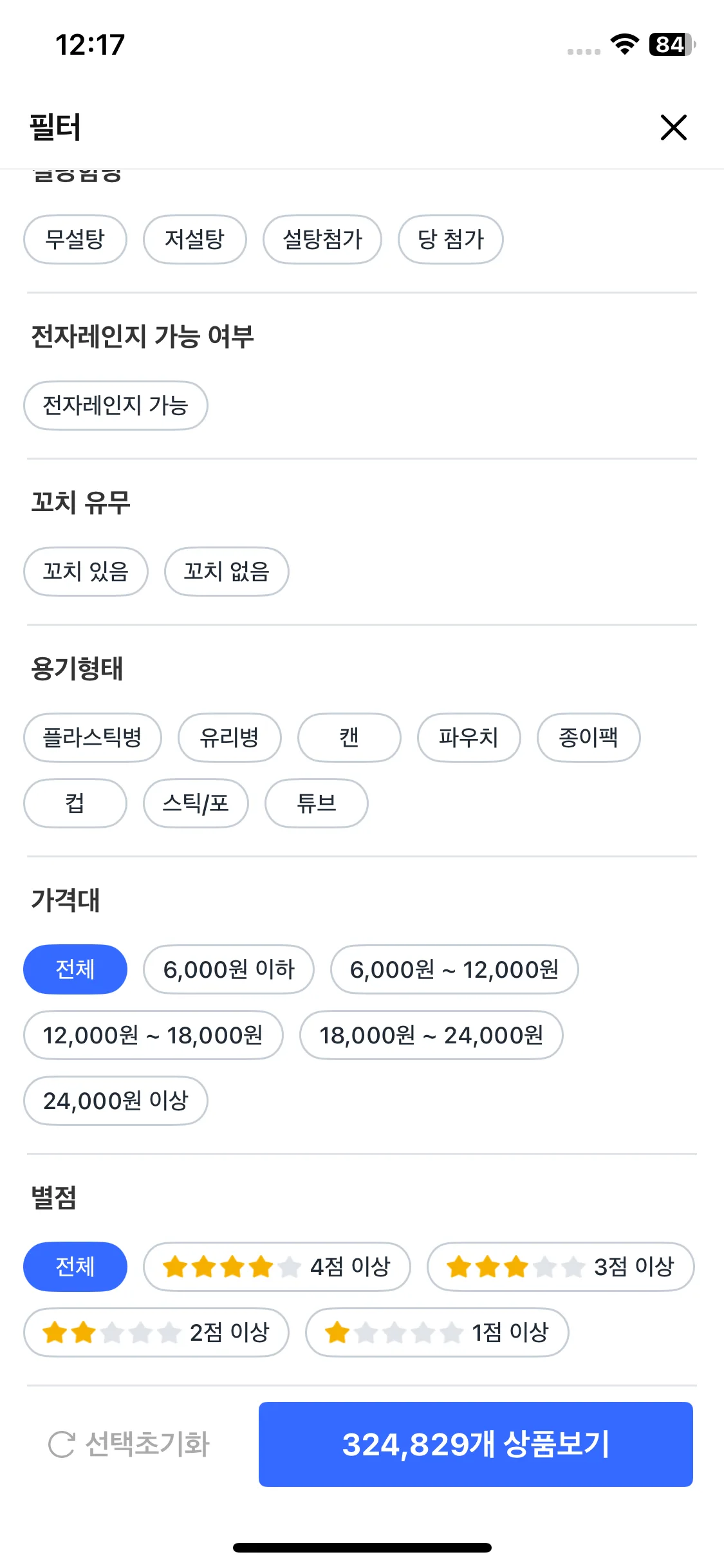
Task: Pick the 파우치 container chip
Action: tap(469, 738)
